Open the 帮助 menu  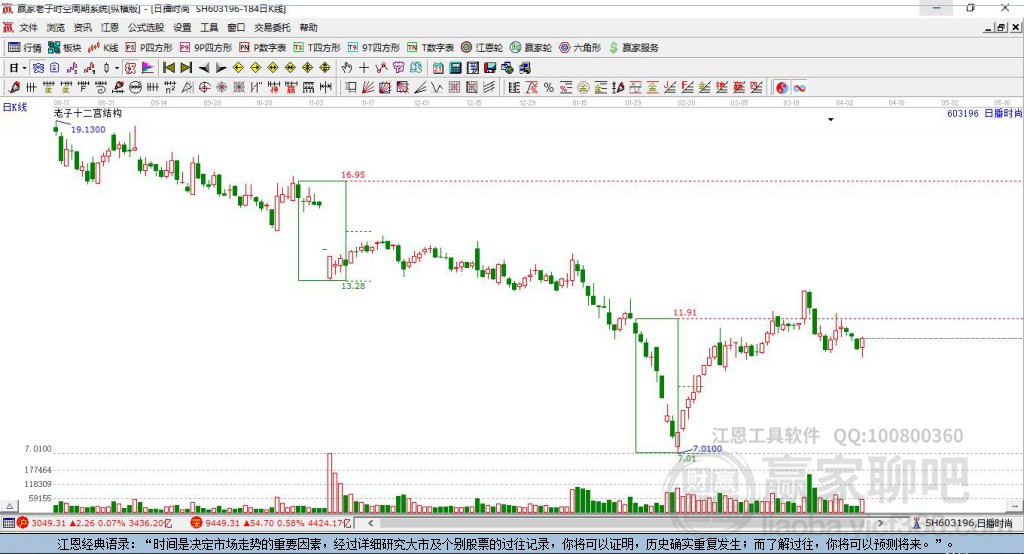[308, 27]
